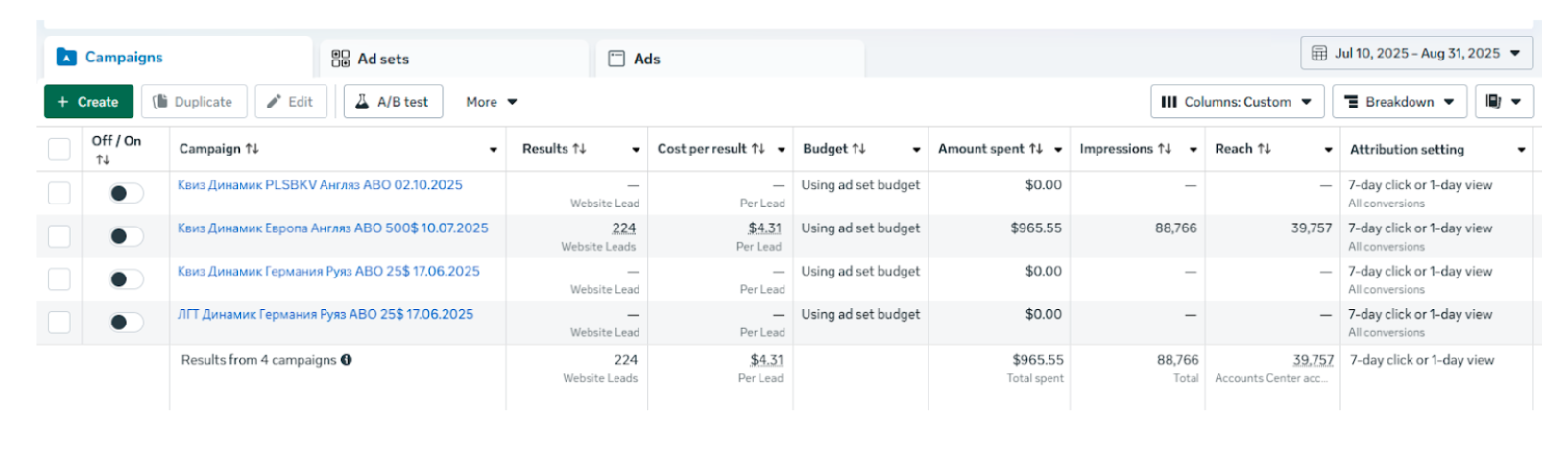Sort by Amount spent arrows icon
The height and width of the screenshot is (457, 1568).
coord(1036,149)
